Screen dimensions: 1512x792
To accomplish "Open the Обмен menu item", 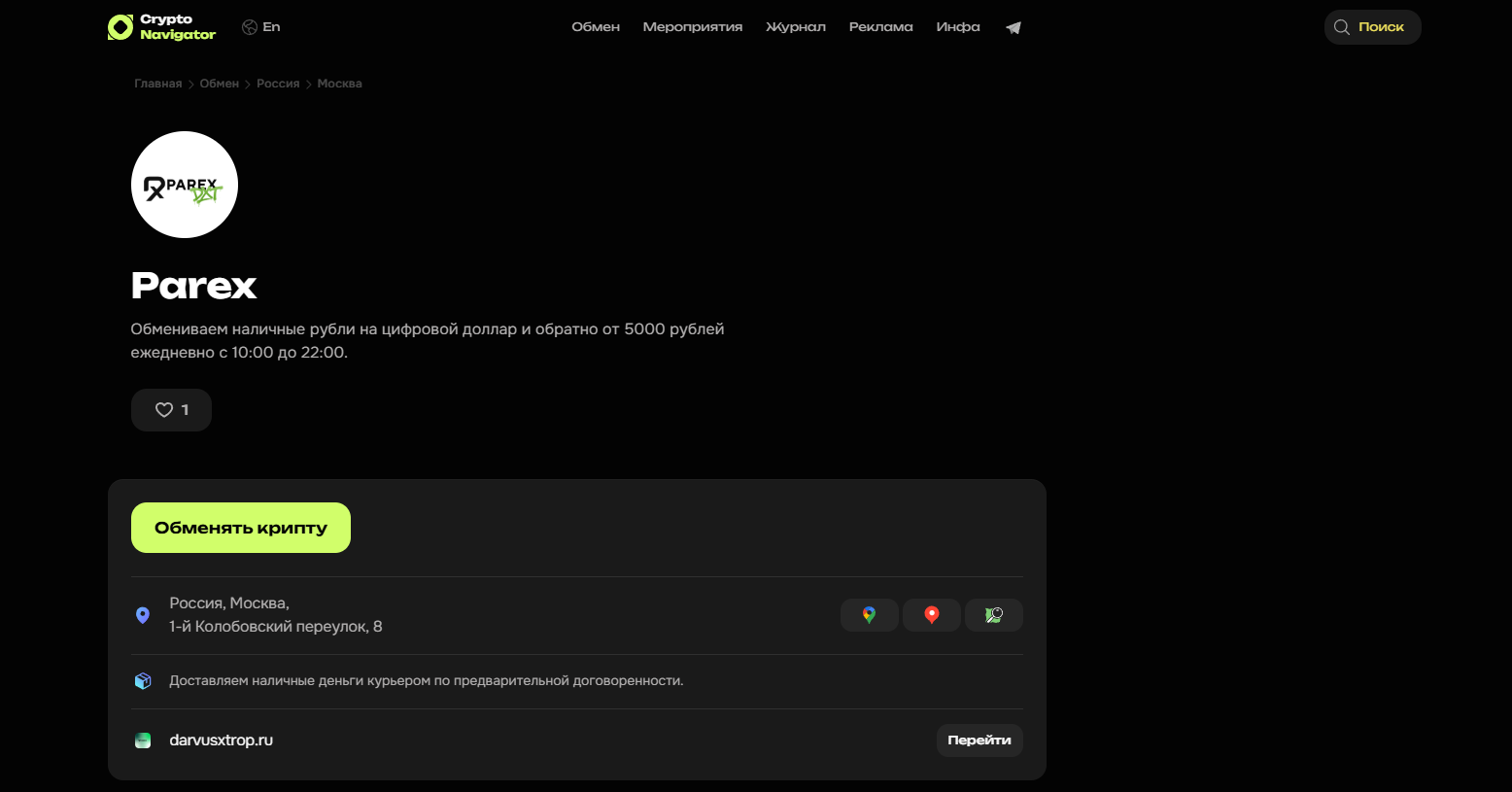I will point(596,27).
